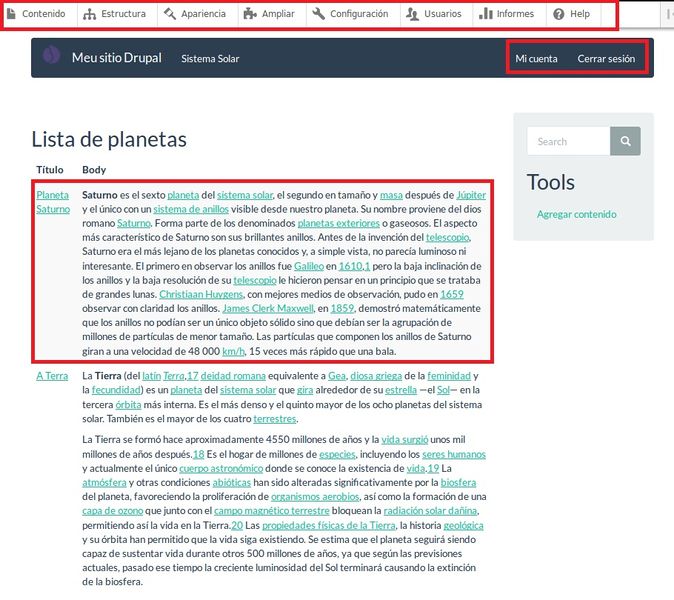Follow the Galileo link
This screenshot has height=600, width=674.
click(x=309, y=266)
